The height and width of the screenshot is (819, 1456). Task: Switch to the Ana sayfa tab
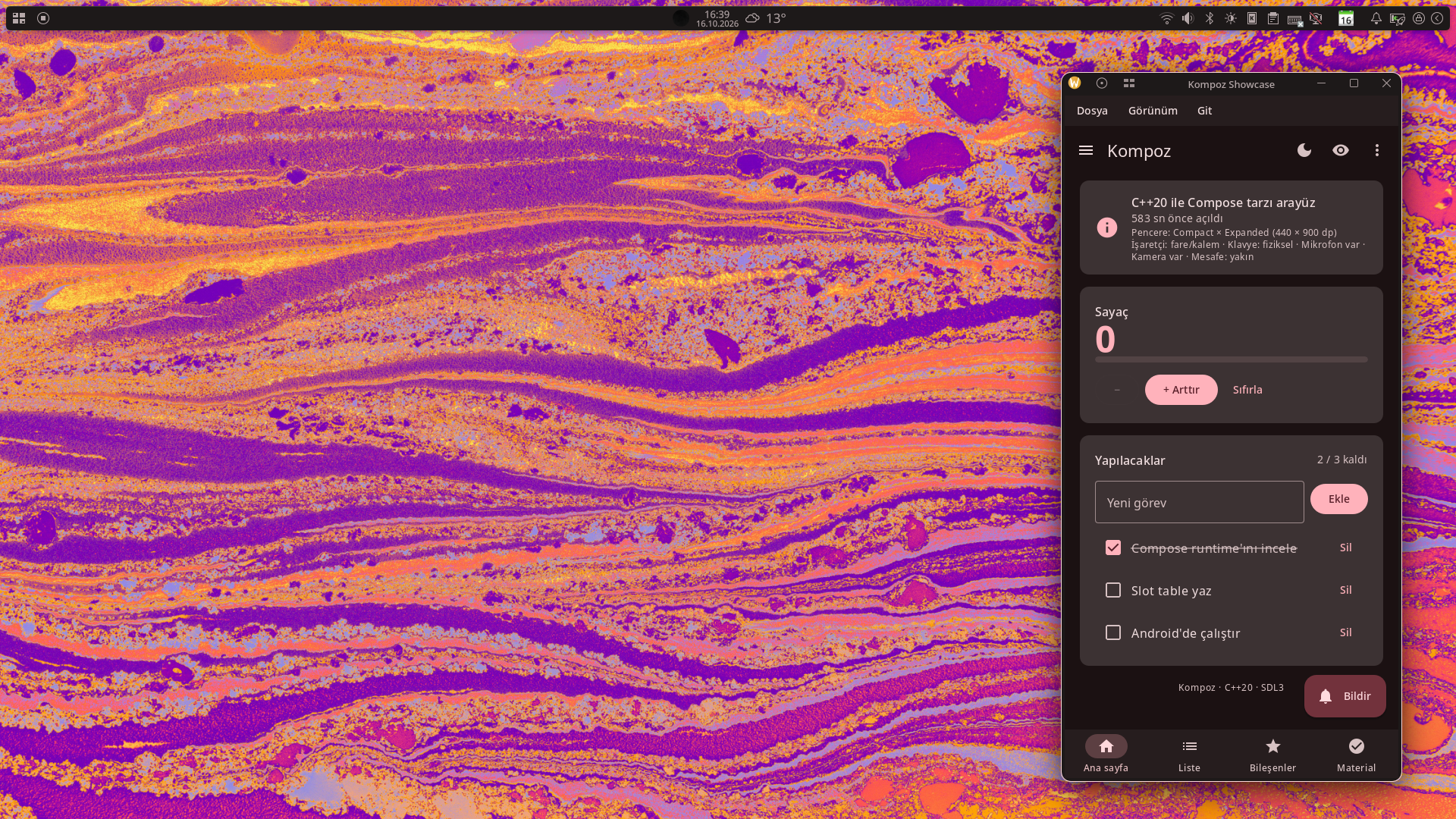(x=1106, y=755)
